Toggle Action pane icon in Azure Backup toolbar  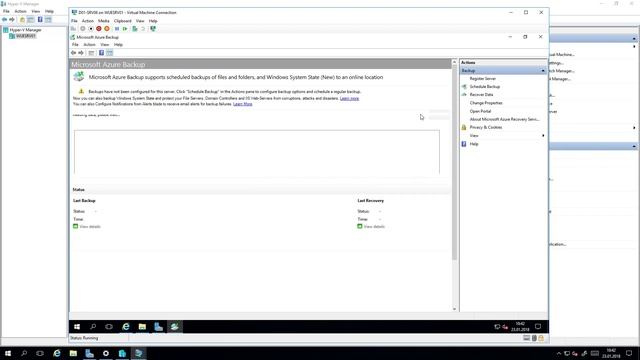click(109, 53)
